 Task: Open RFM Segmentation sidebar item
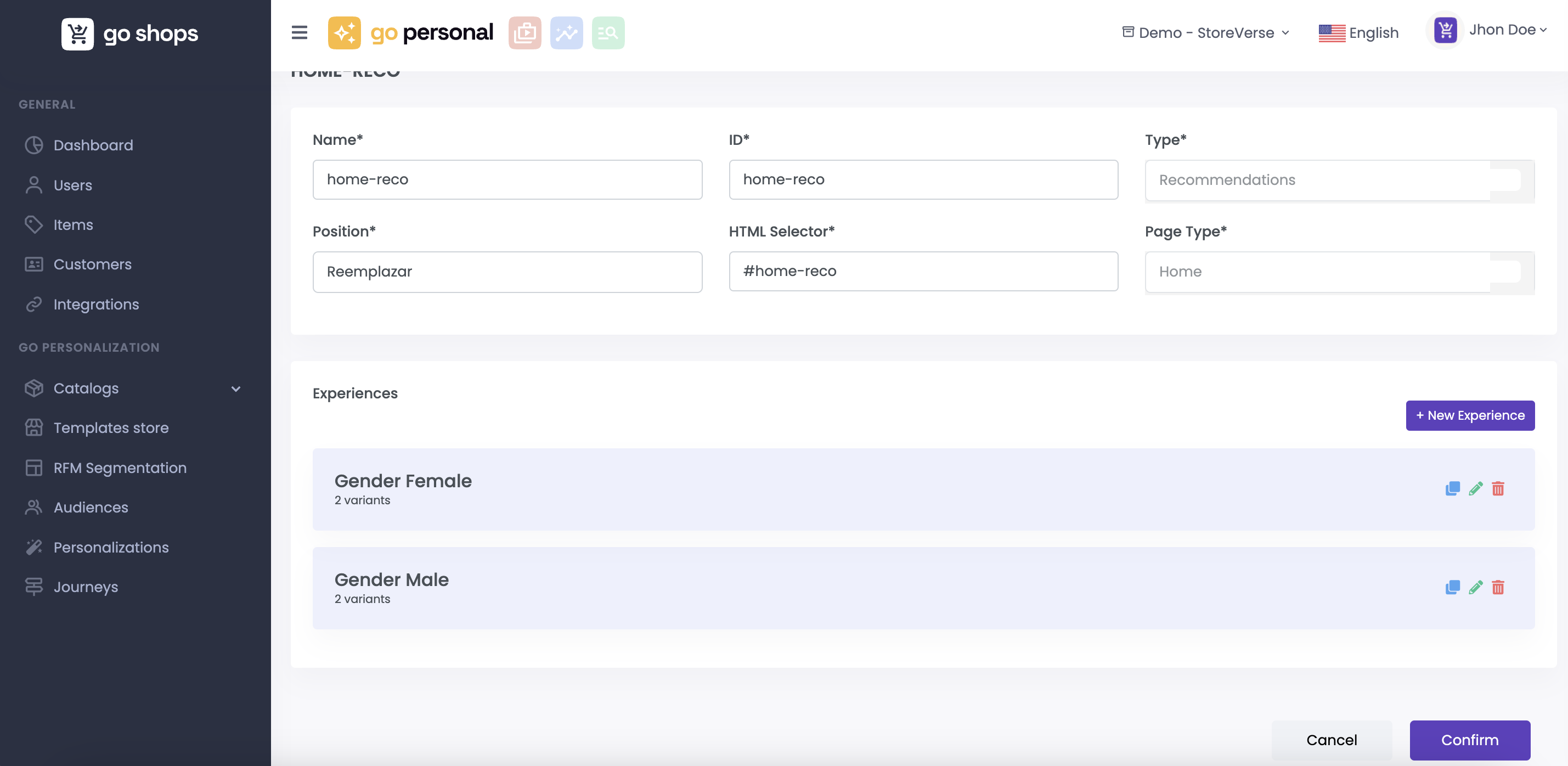[x=120, y=468]
